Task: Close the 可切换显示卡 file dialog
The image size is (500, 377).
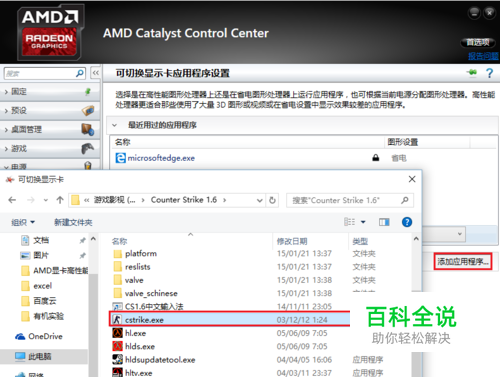Action: click(x=412, y=179)
